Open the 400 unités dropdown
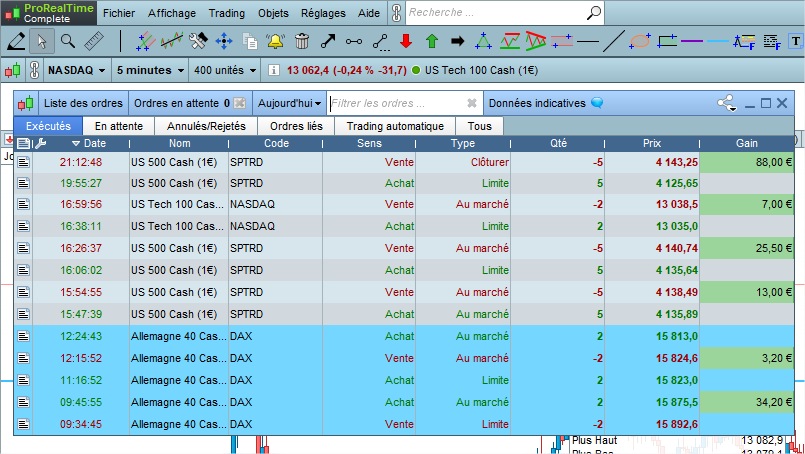 coord(225,70)
